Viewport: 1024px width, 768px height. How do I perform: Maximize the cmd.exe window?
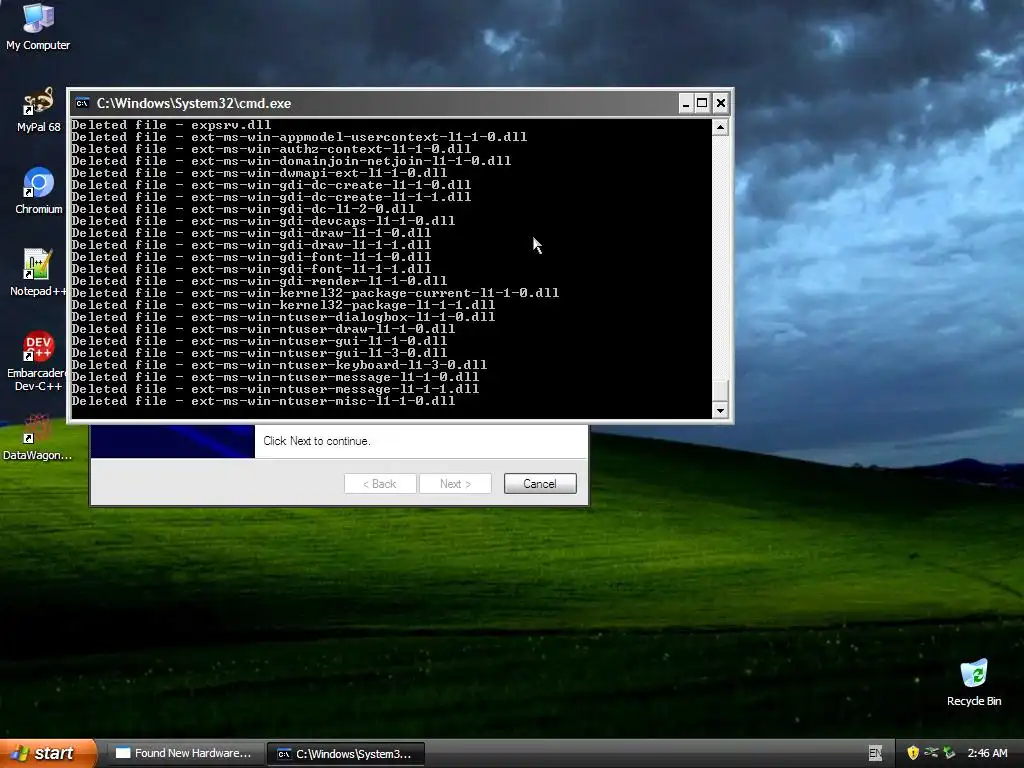pos(702,103)
